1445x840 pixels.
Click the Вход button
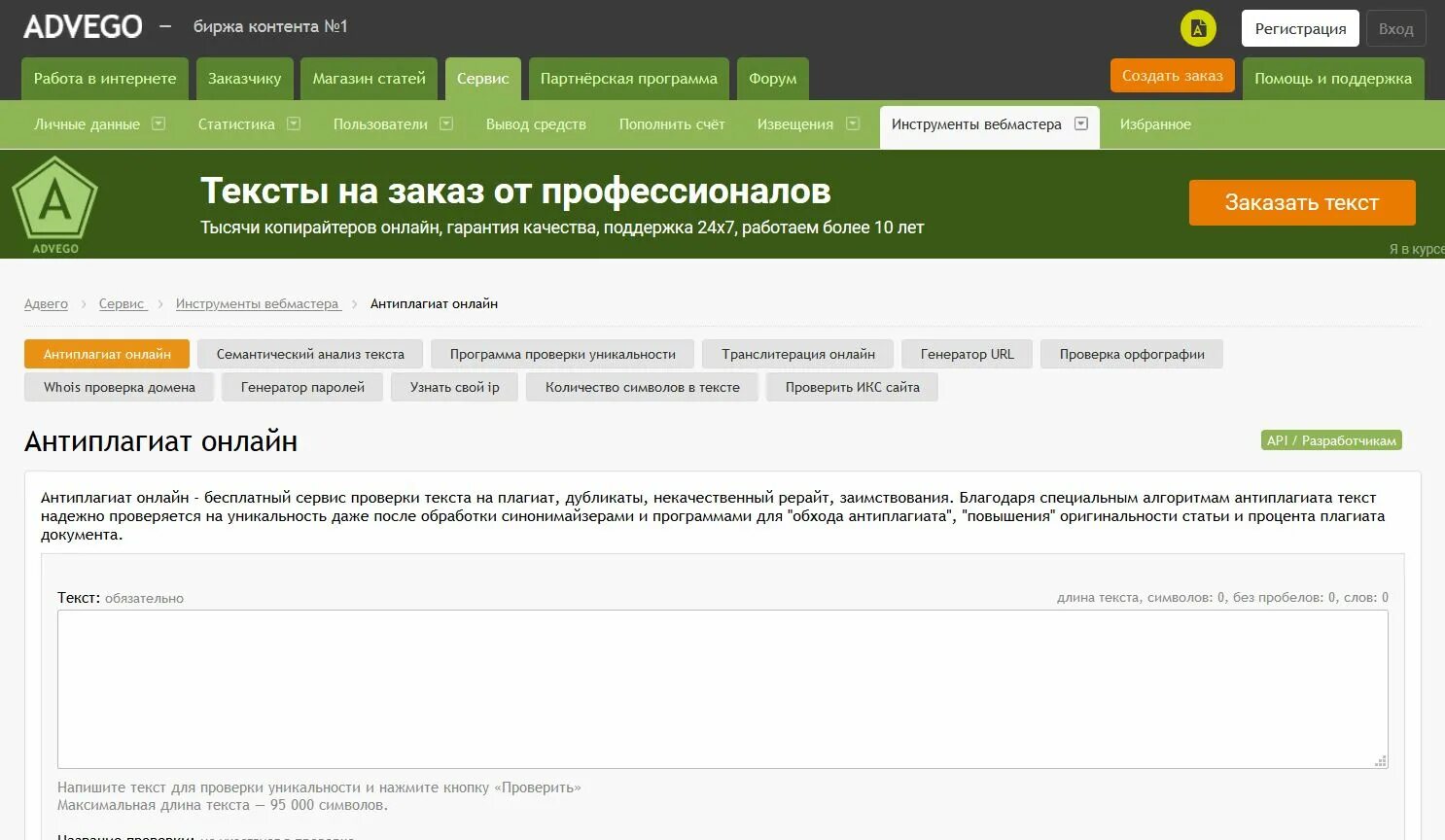click(x=1395, y=28)
